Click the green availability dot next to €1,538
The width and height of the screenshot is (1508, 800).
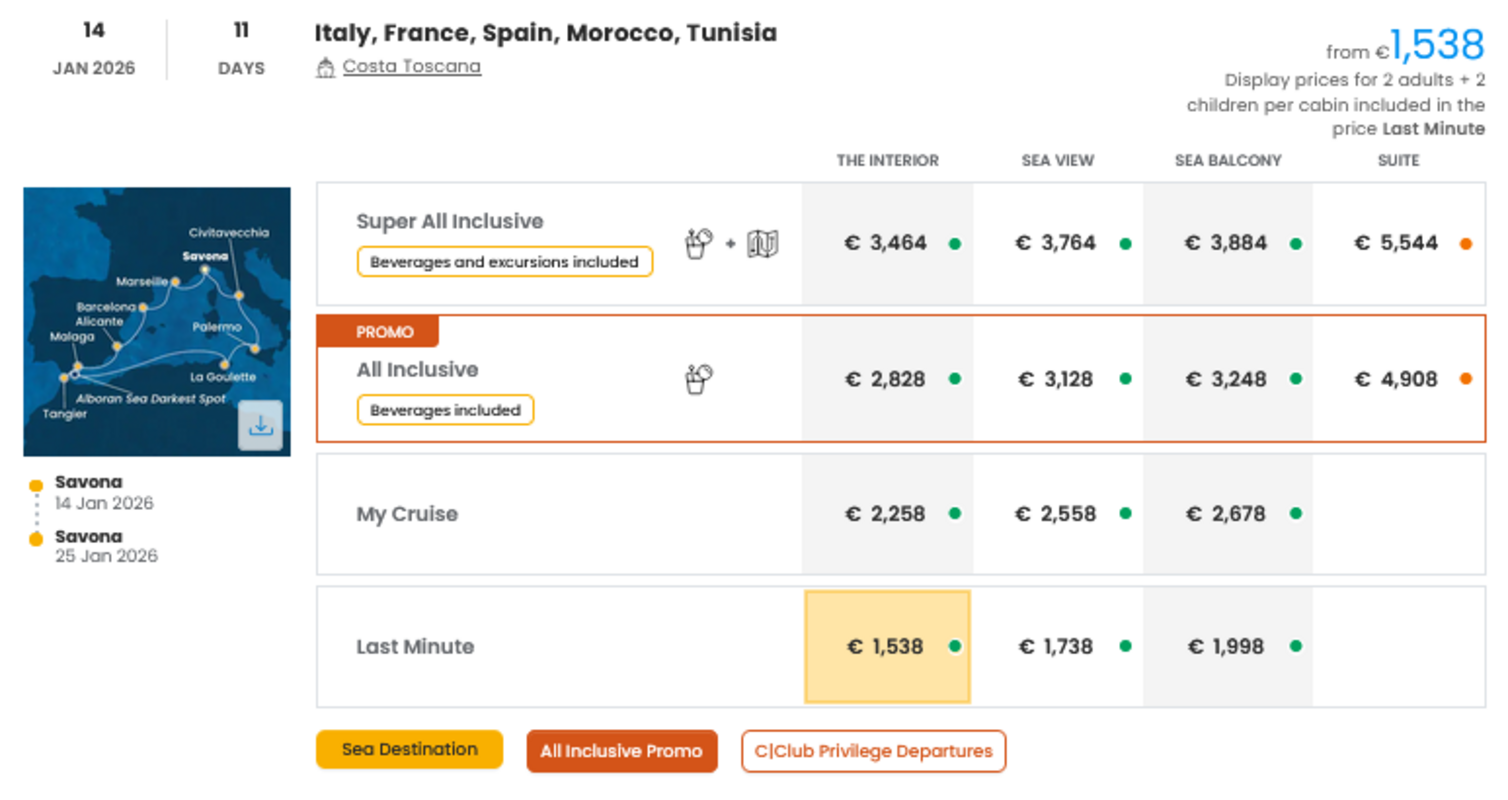click(x=955, y=646)
